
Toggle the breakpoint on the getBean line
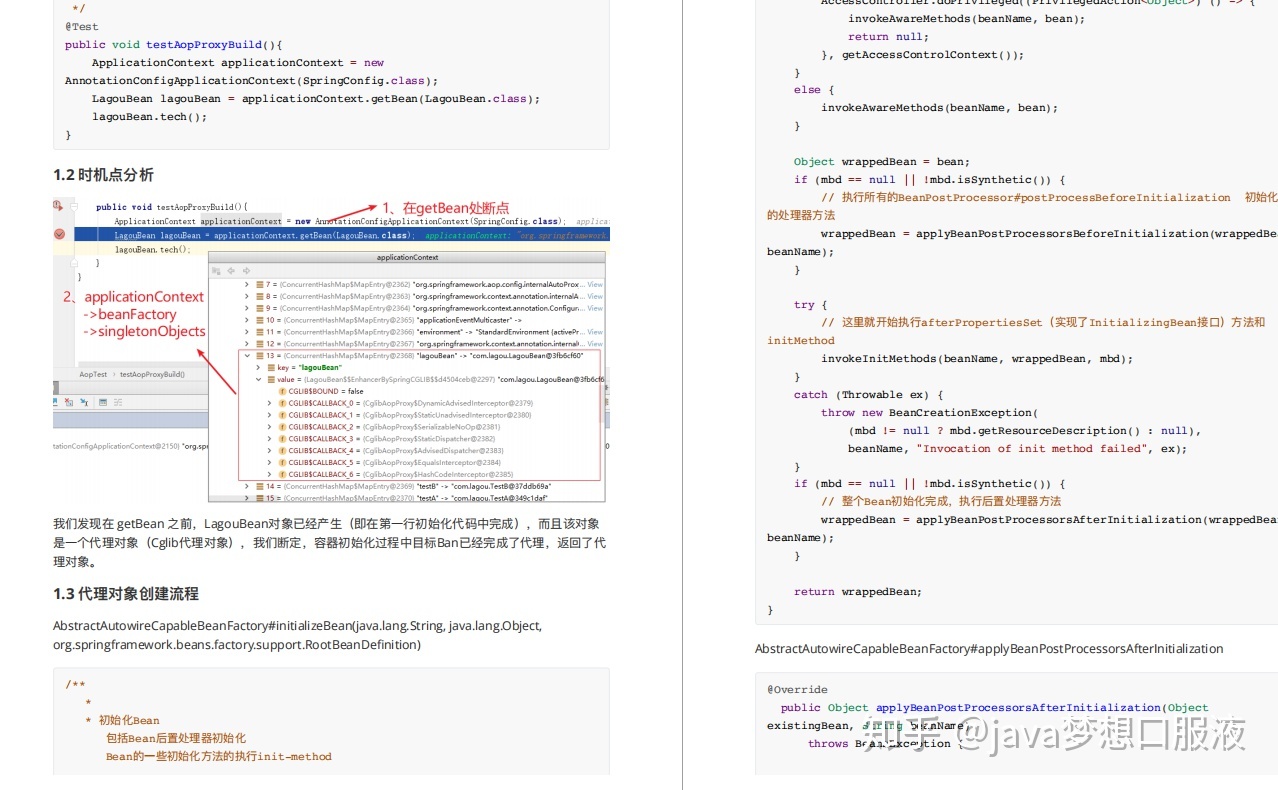point(59,234)
